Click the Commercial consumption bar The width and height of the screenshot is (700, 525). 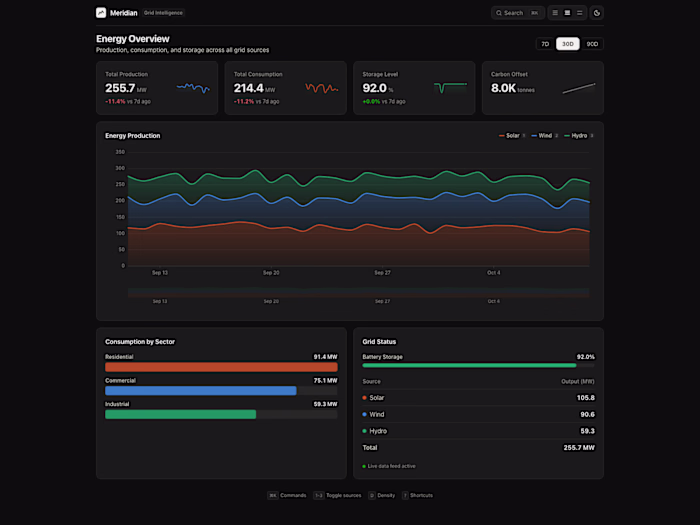tap(200, 391)
